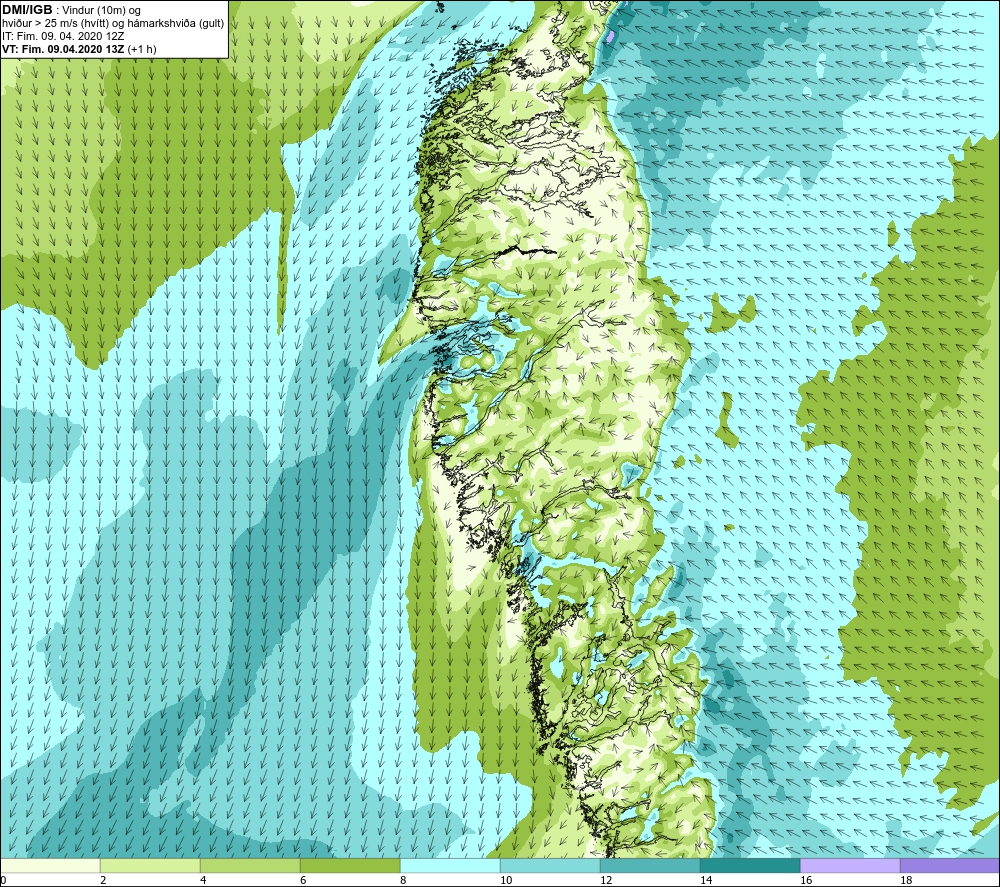Screen dimensions: 1000x887
Task: Click the legend label '10'
Action: (506, 880)
